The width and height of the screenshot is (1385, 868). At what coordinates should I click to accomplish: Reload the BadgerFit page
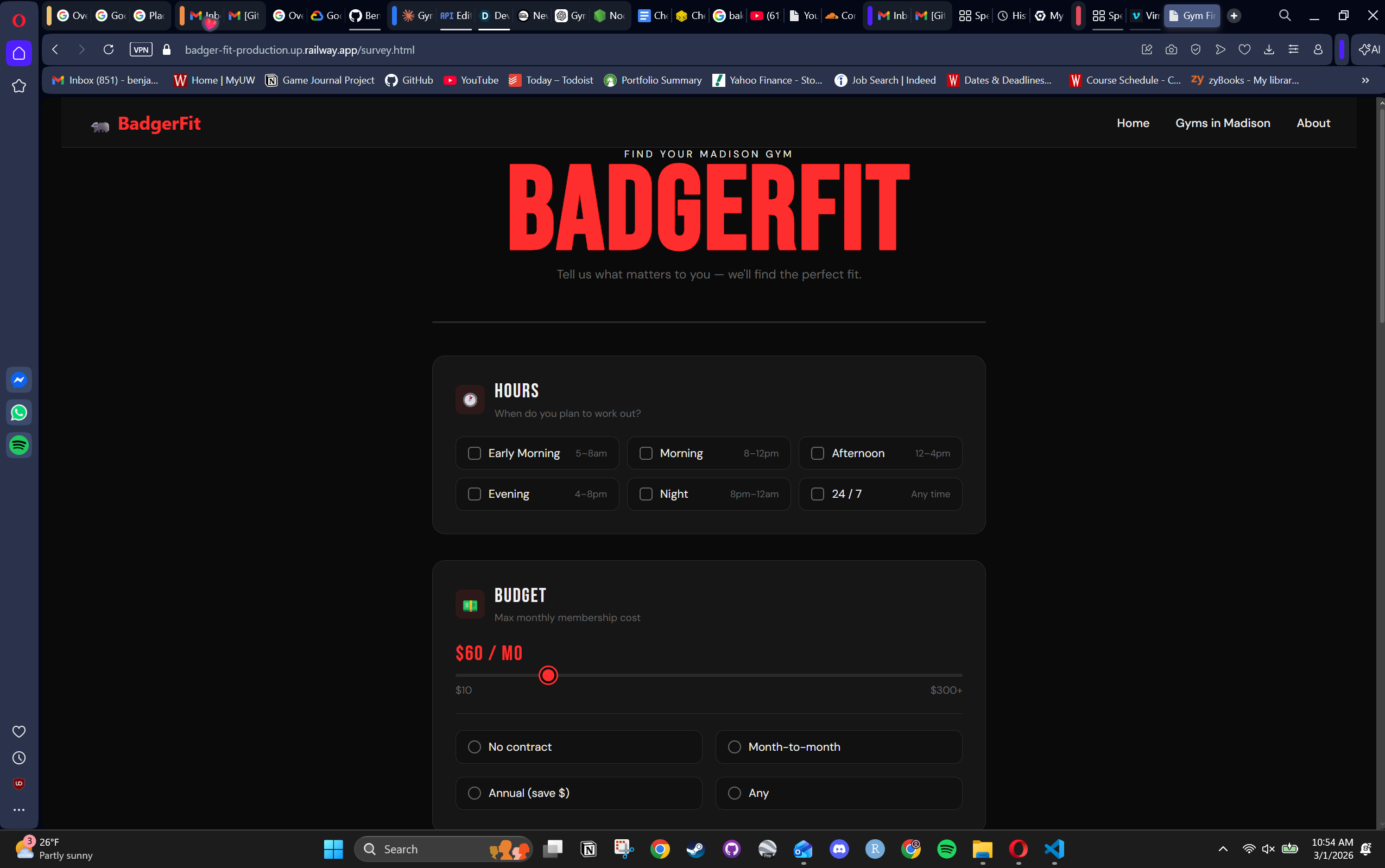pos(109,50)
